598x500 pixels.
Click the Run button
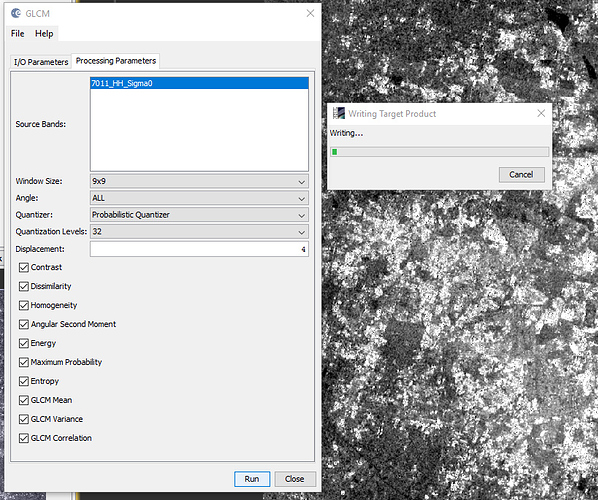pos(252,479)
